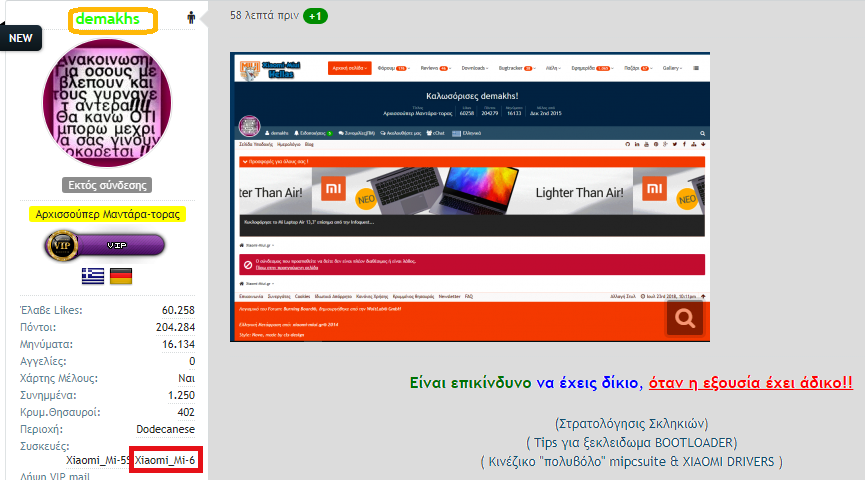Viewport: 865px width, 480px height.
Task: Click the Εκτός σύνδεσης status label
Action: pyautogui.click(x=107, y=185)
